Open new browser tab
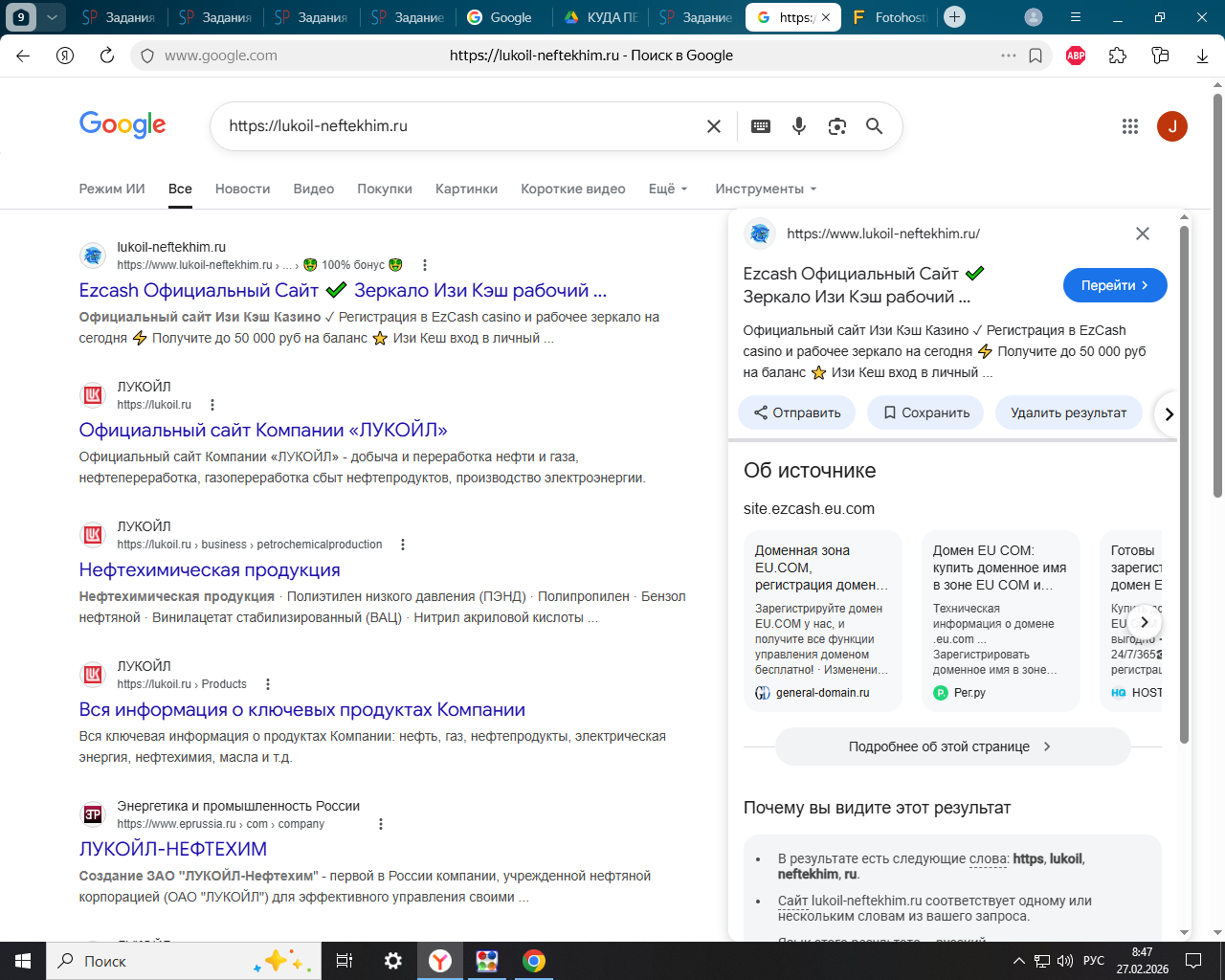The image size is (1225, 980). click(954, 17)
